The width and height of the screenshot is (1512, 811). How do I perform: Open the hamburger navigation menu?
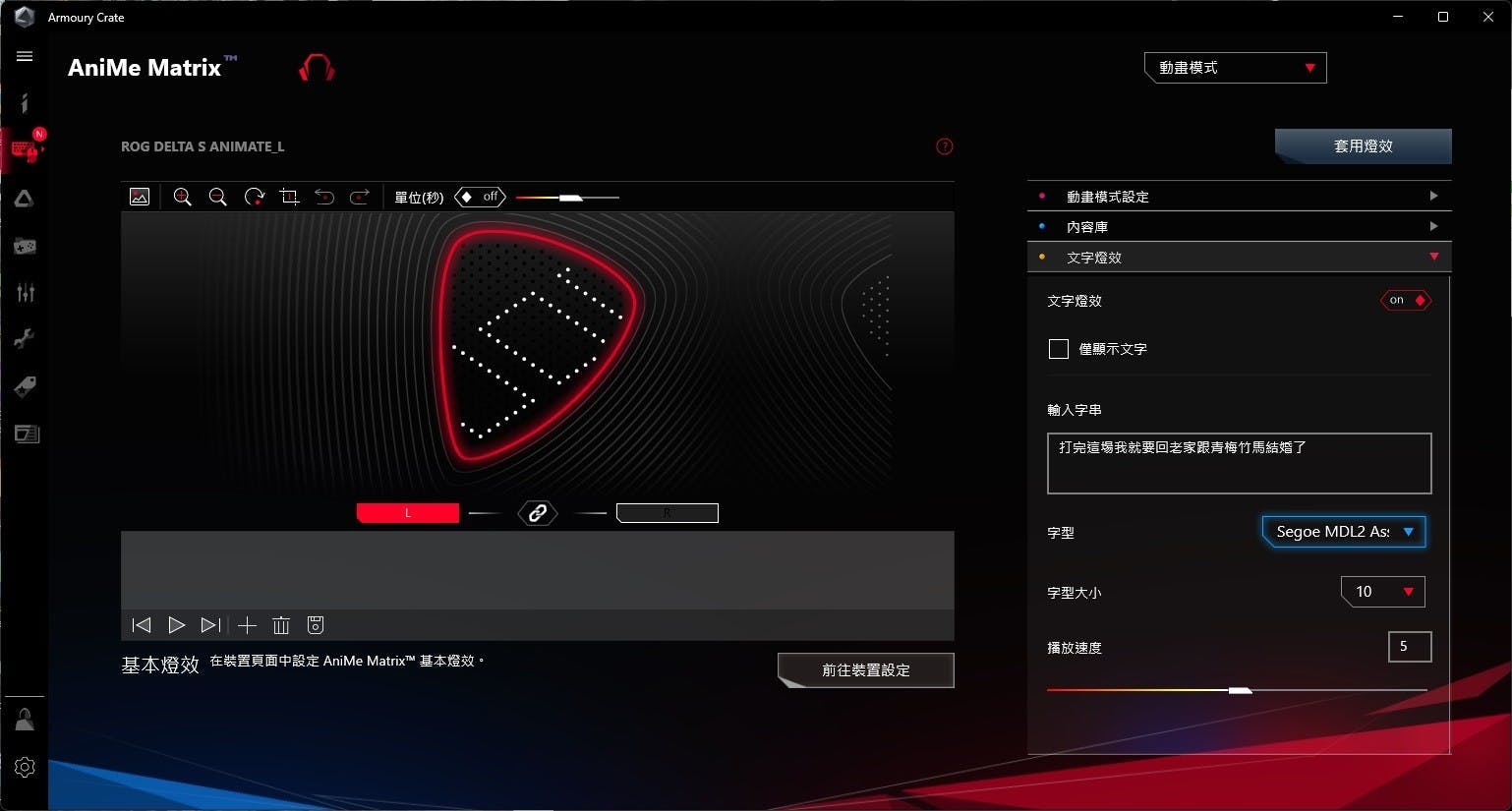coord(25,56)
